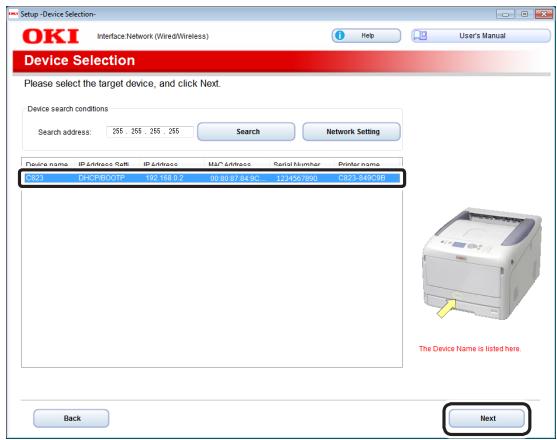The height and width of the screenshot is (440, 557).
Task: Click the Serial Number column header
Action: (297, 164)
